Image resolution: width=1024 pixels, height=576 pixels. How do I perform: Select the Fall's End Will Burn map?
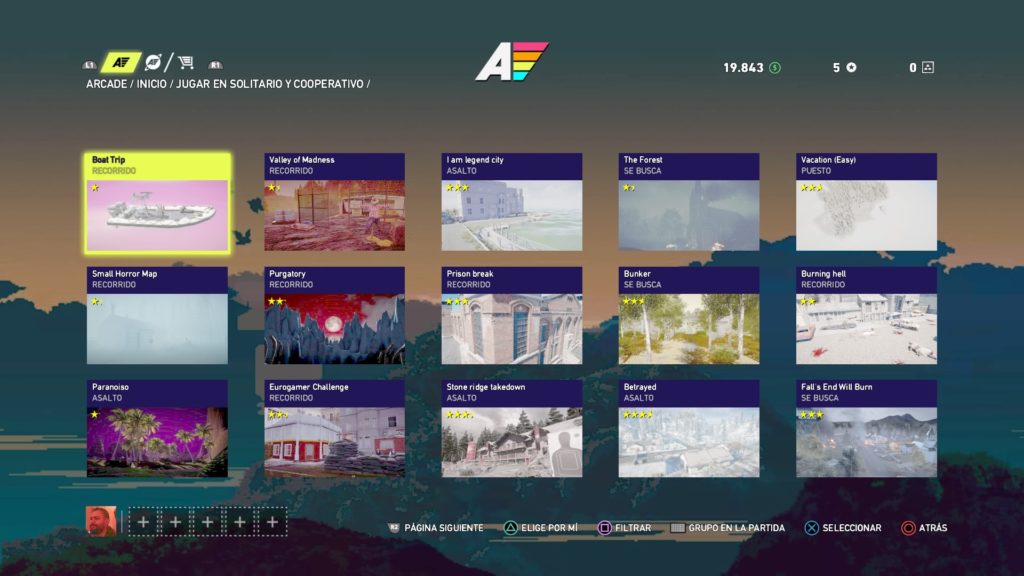point(866,428)
